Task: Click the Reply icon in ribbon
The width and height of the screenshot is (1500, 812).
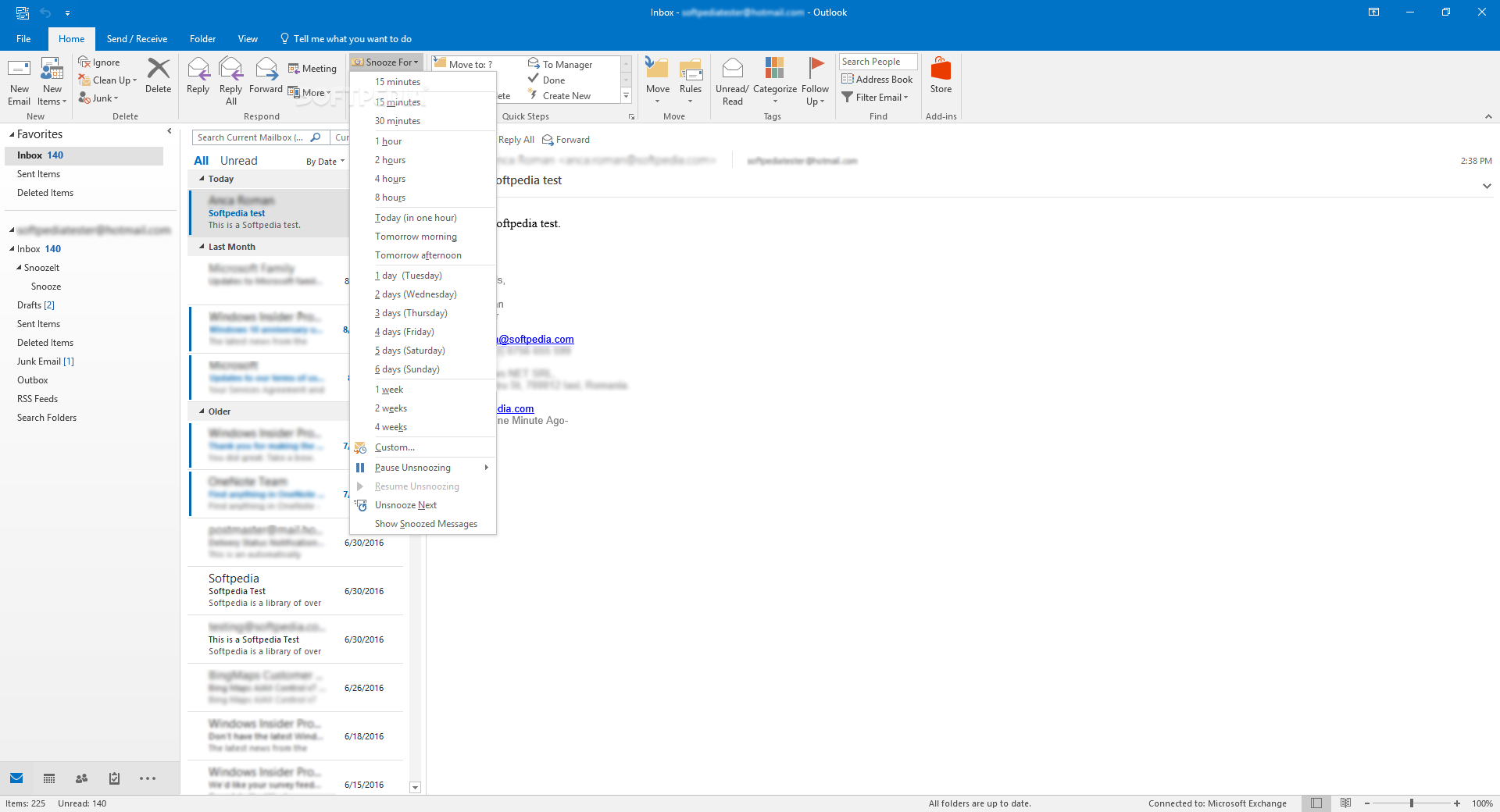Action: tap(198, 69)
